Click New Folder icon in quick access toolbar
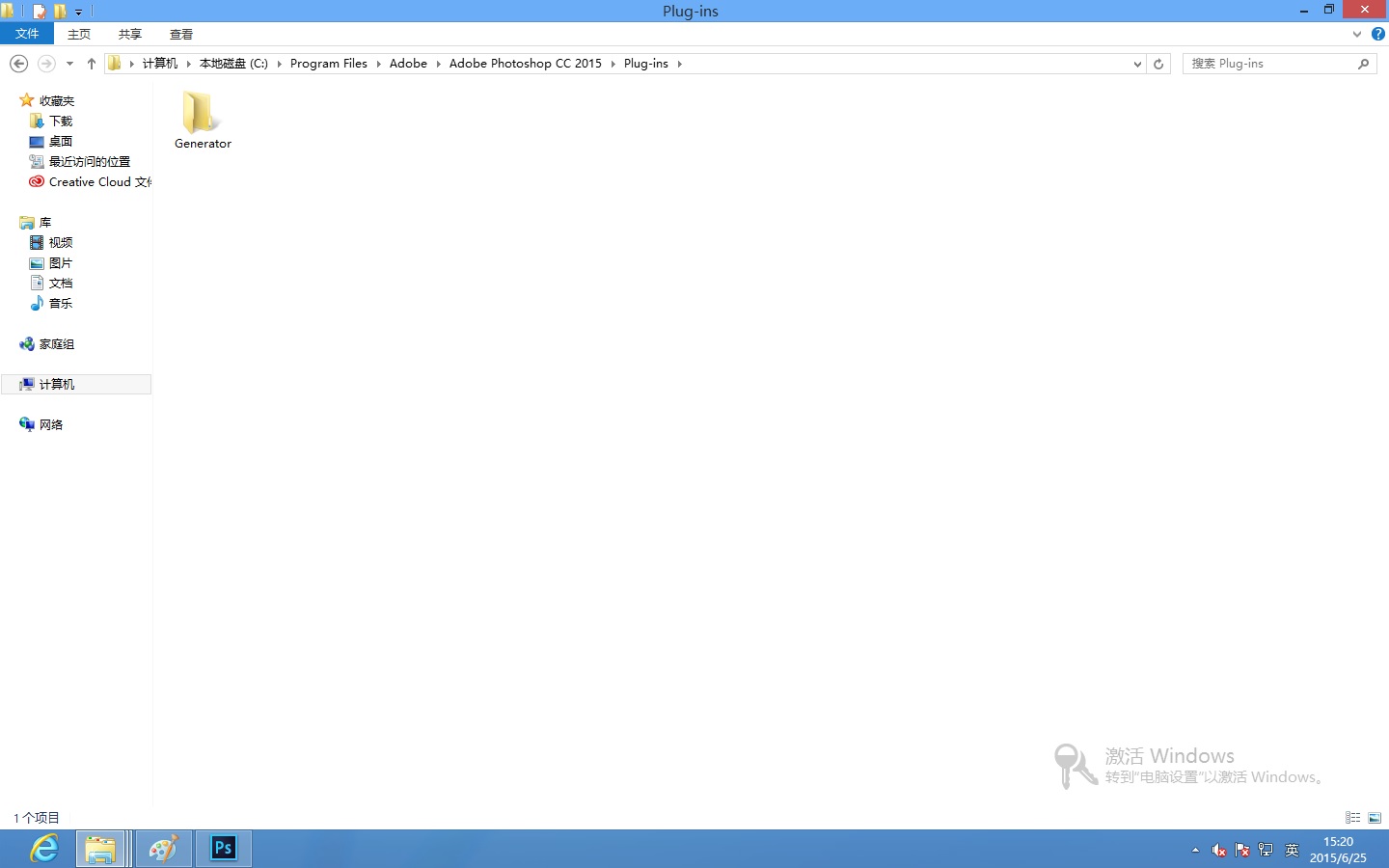This screenshot has width=1389, height=868. pos(60,12)
